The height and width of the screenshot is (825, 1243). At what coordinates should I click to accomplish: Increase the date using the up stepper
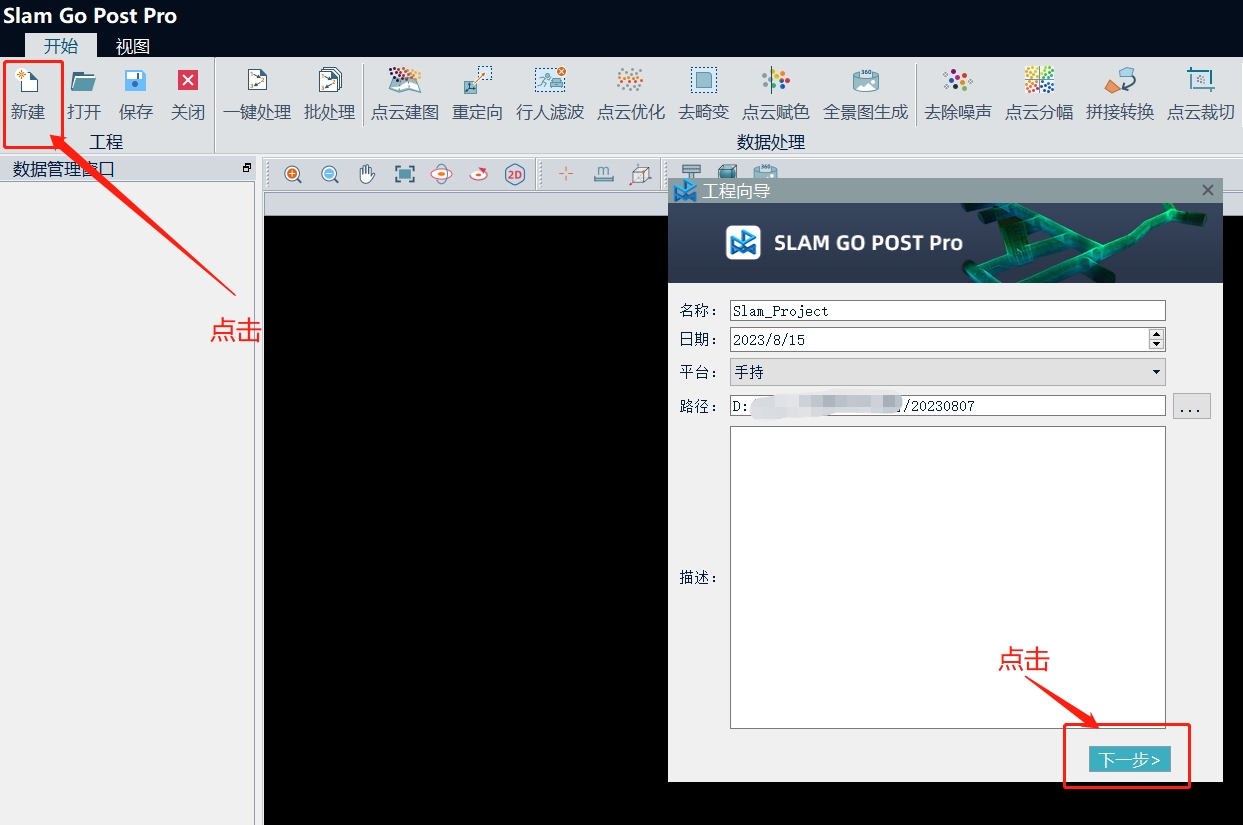1157,334
